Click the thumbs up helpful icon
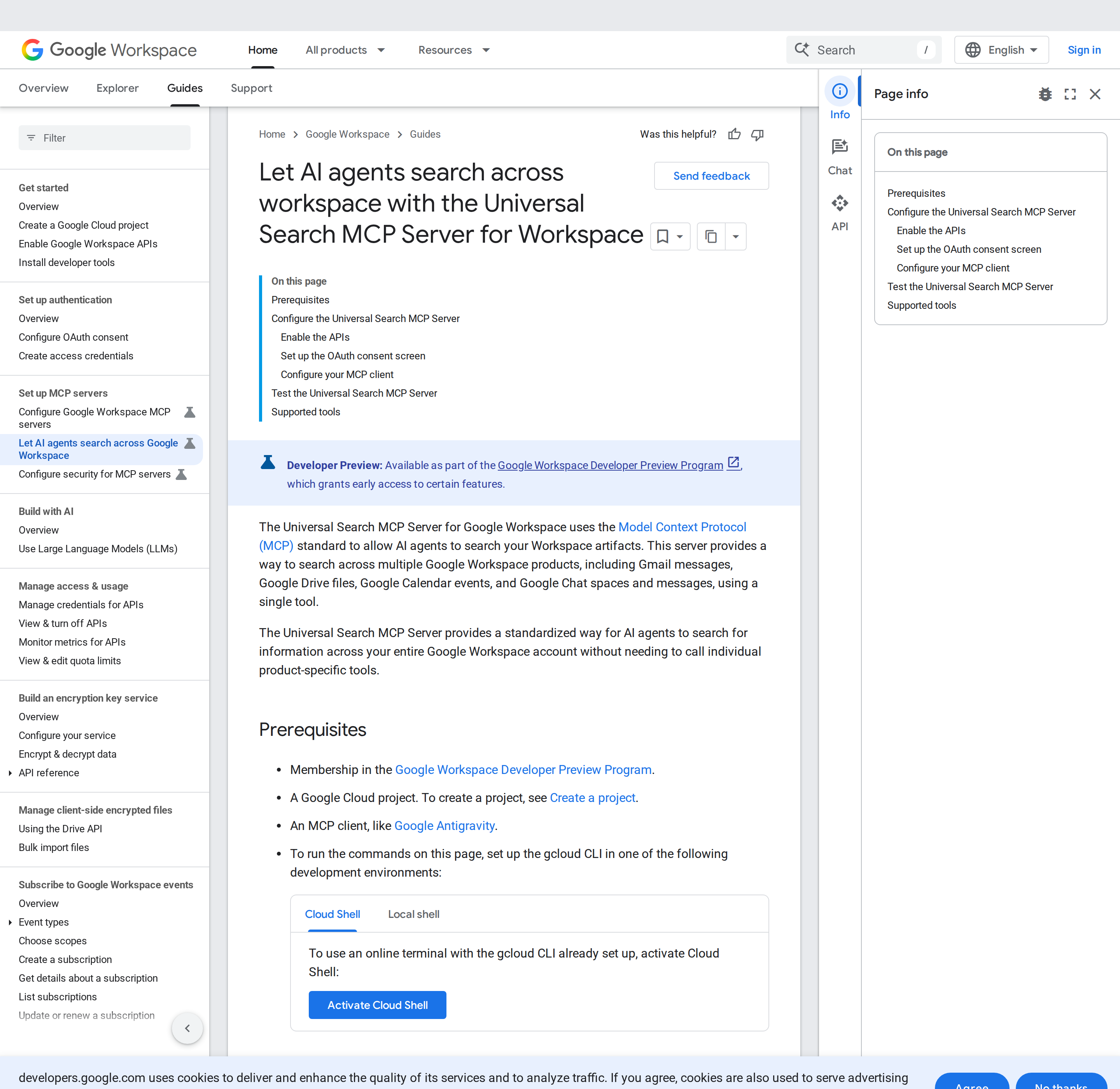 [x=735, y=135]
